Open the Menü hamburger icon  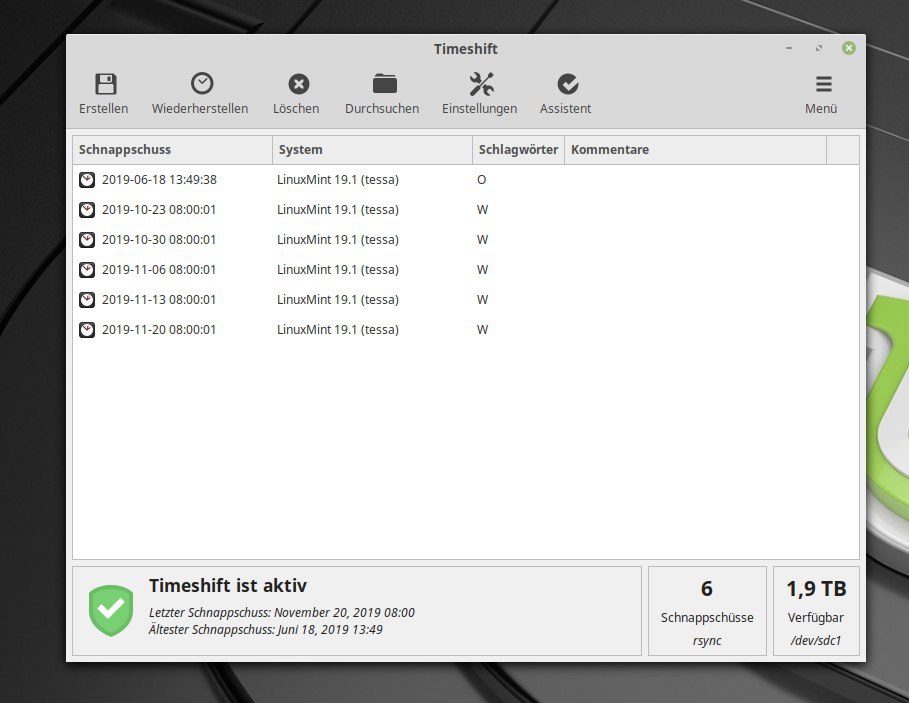pos(824,84)
